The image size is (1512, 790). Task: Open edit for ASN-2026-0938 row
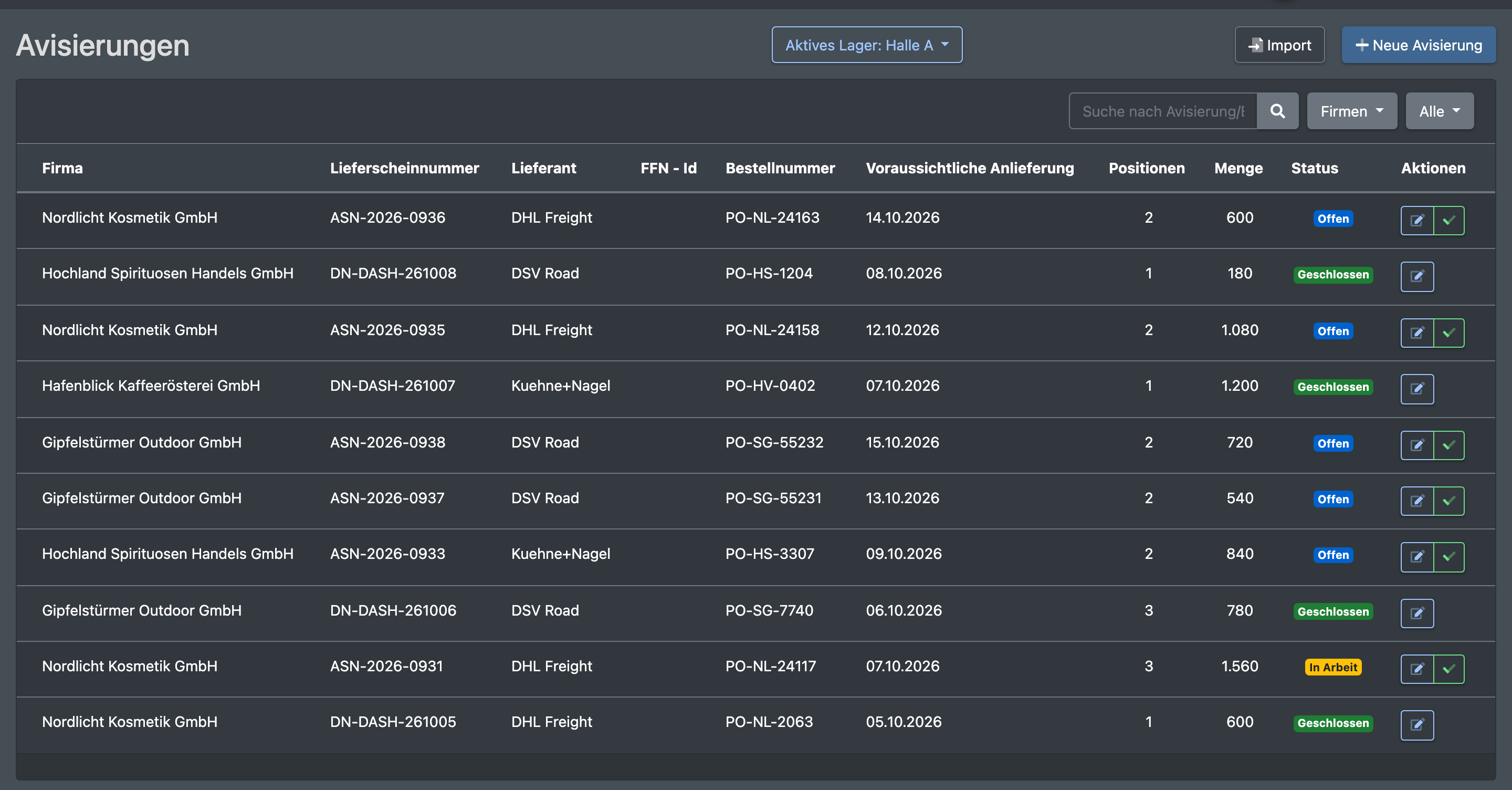[x=1417, y=445]
